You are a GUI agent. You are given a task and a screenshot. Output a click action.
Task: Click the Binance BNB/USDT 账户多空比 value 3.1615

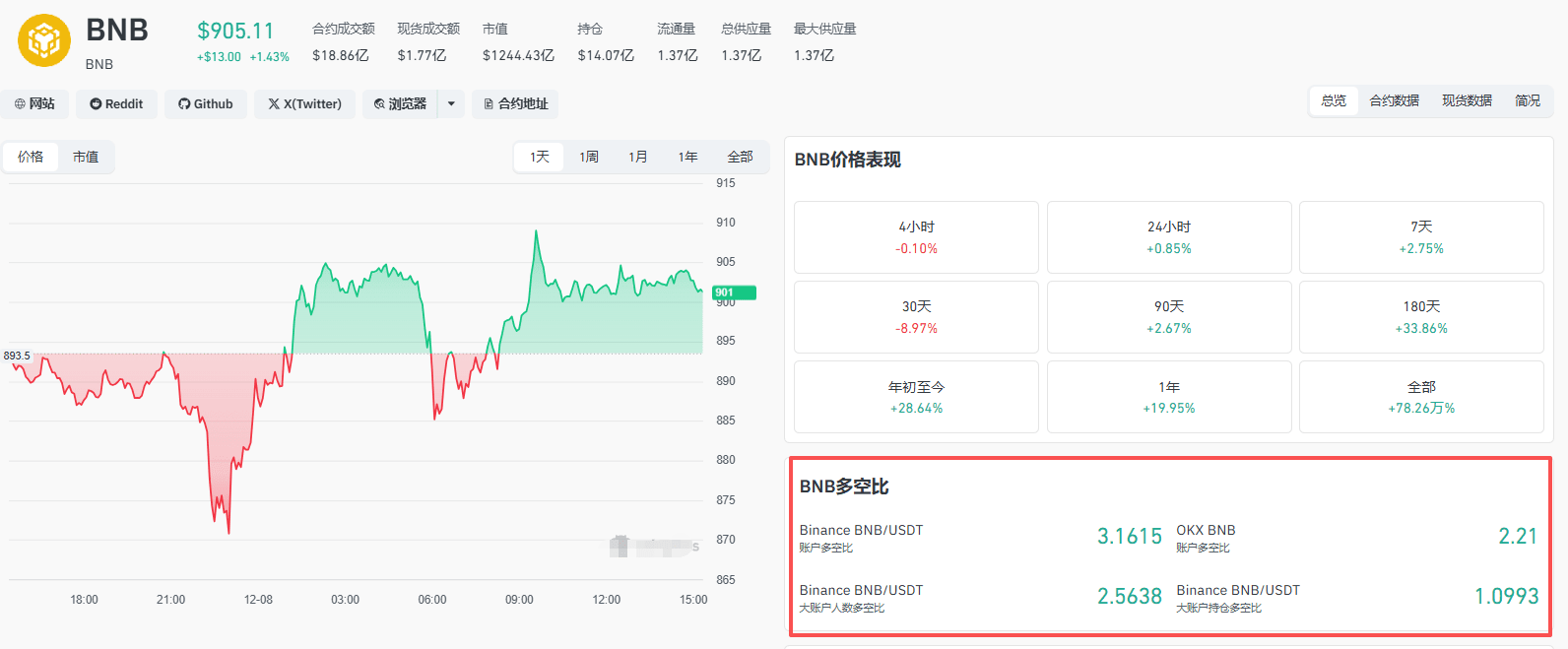(x=1130, y=536)
